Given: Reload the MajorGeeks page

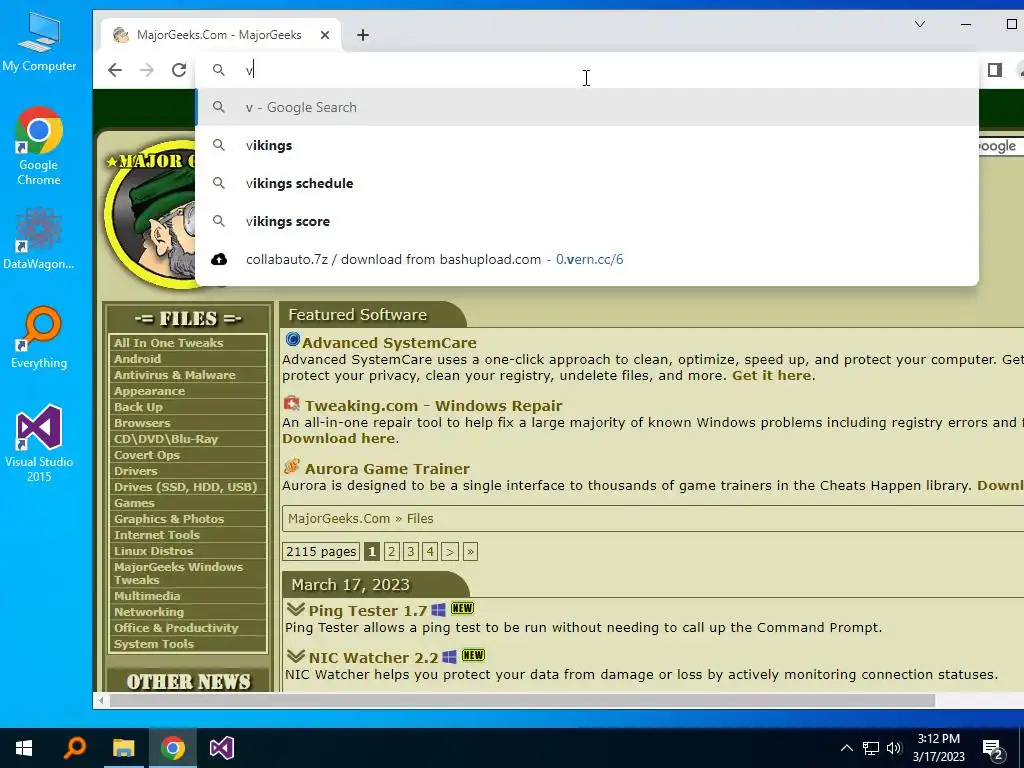Looking at the screenshot, I should pos(179,70).
